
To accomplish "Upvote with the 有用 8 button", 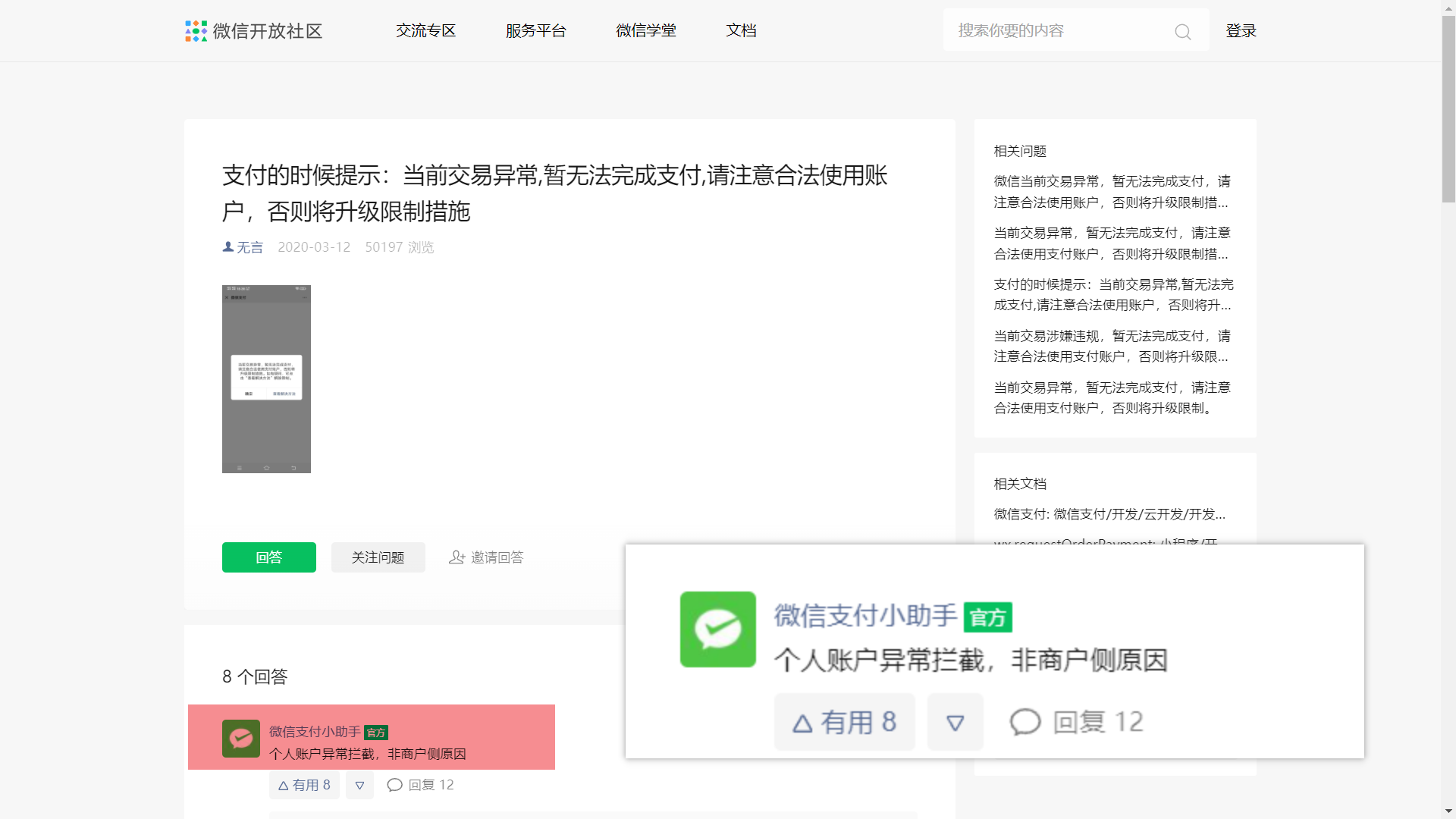I will coord(304,785).
